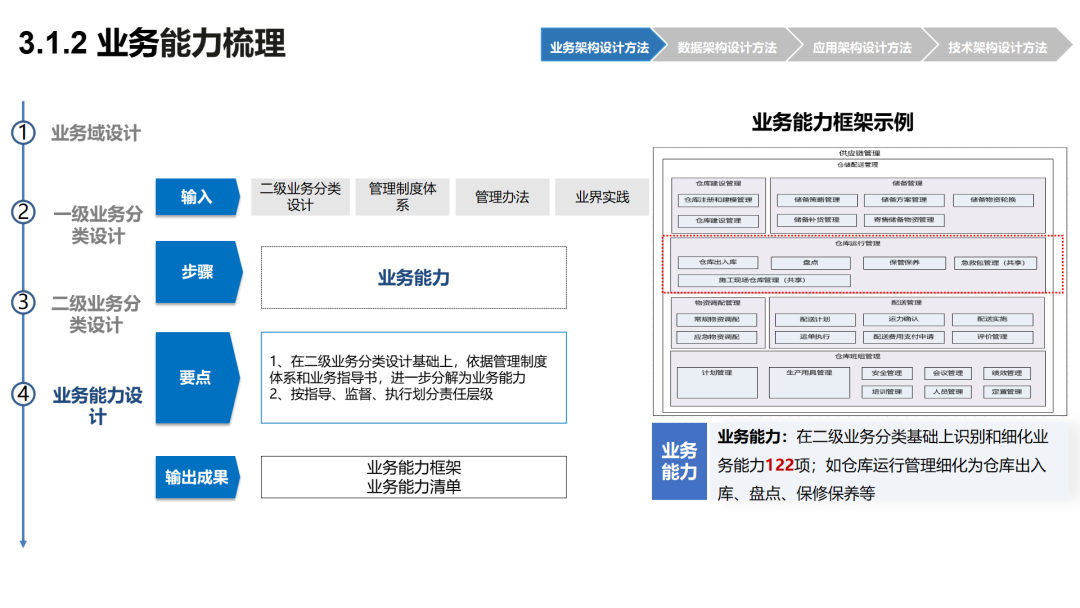This screenshot has width=1080, height=608.
Task: Click the 业务能力框架示例 diagram thumbnail
Action: [860, 281]
